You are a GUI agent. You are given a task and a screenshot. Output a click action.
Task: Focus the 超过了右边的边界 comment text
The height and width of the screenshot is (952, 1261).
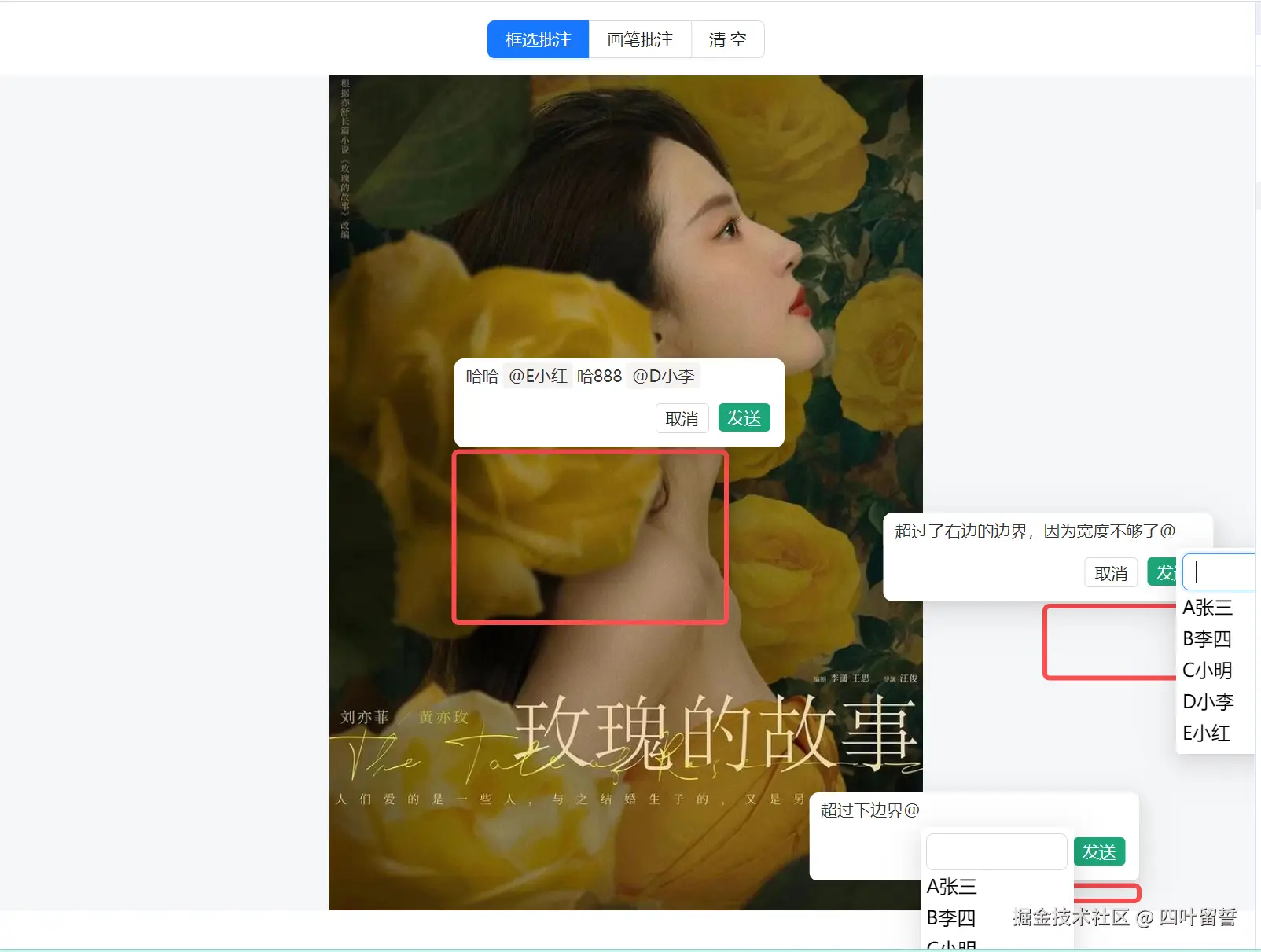click(1035, 531)
